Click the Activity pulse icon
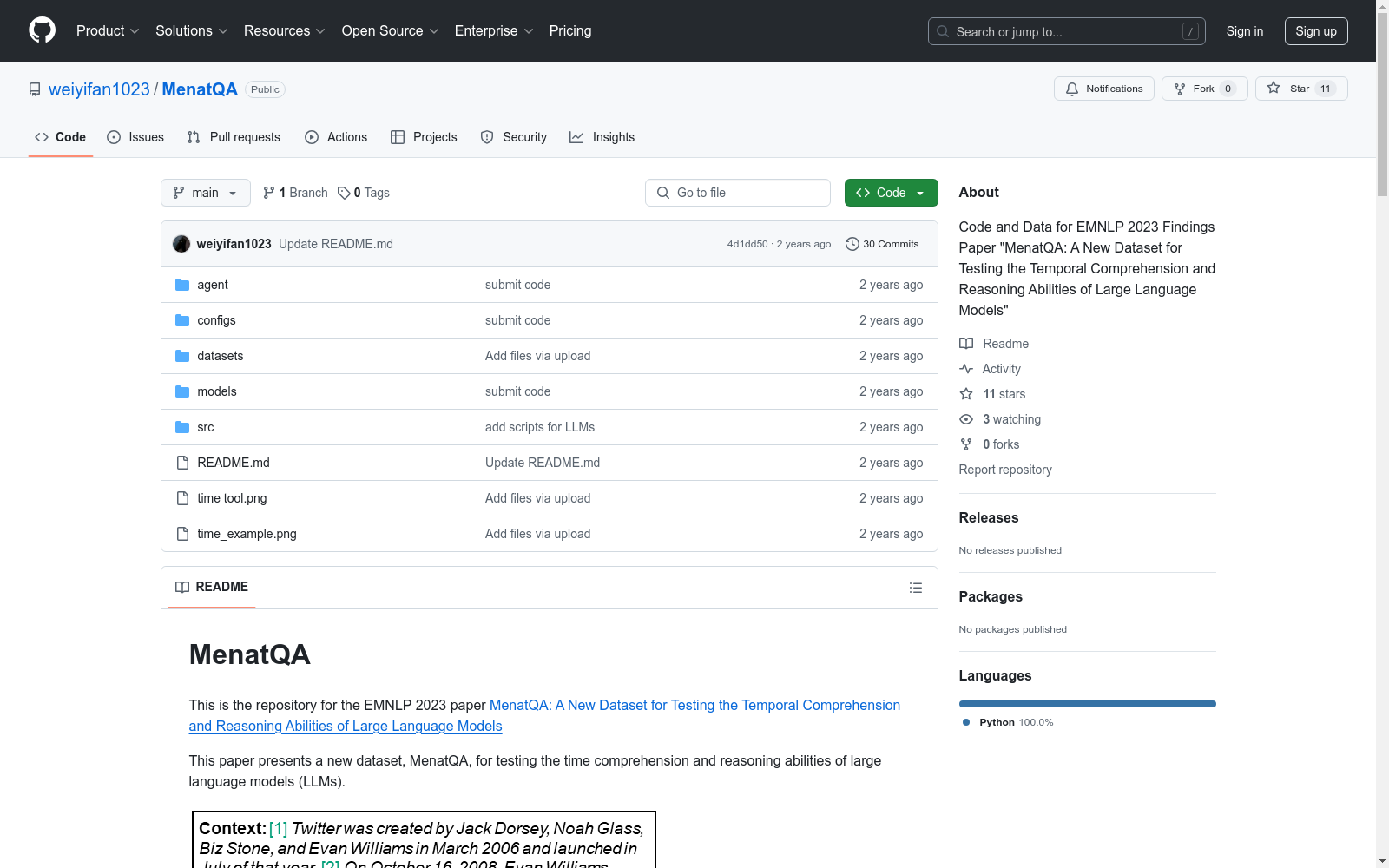1389x868 pixels. 966,369
